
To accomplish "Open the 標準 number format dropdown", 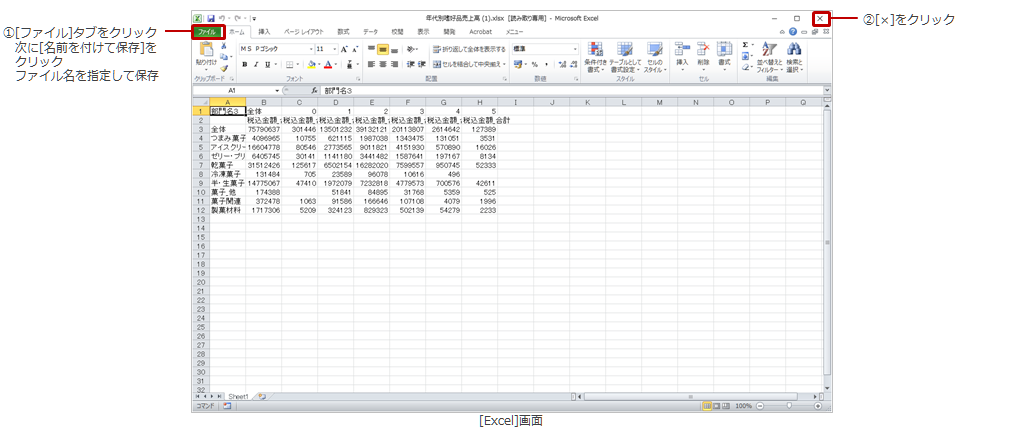I will coord(575,49).
